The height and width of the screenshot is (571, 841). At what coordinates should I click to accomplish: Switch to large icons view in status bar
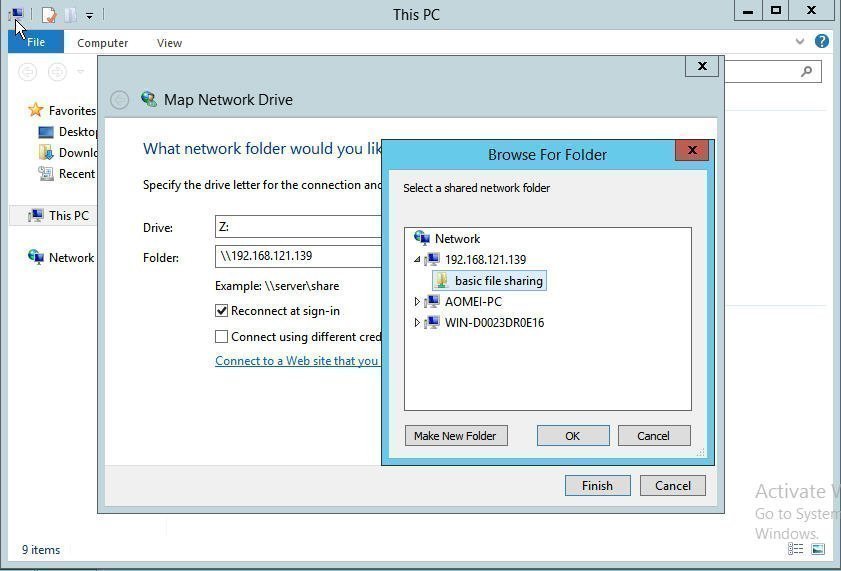point(818,548)
